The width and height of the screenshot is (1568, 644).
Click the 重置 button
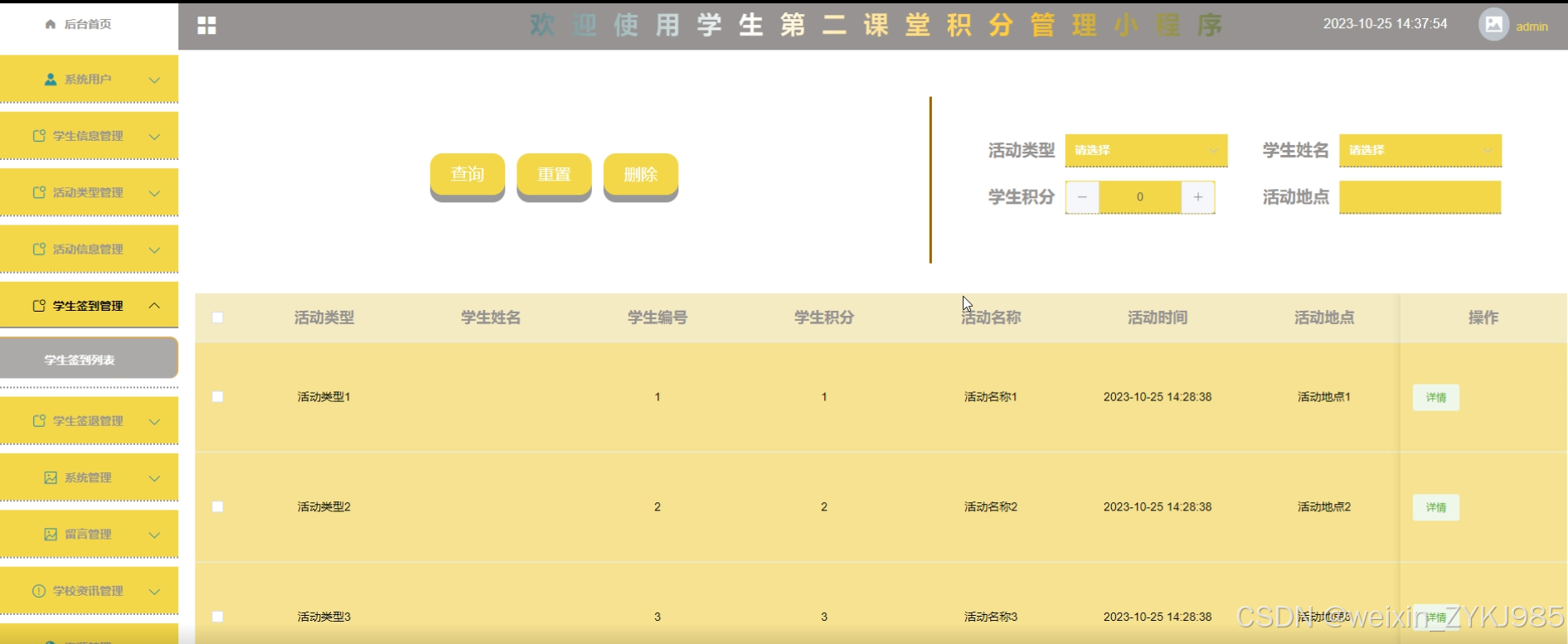[554, 175]
